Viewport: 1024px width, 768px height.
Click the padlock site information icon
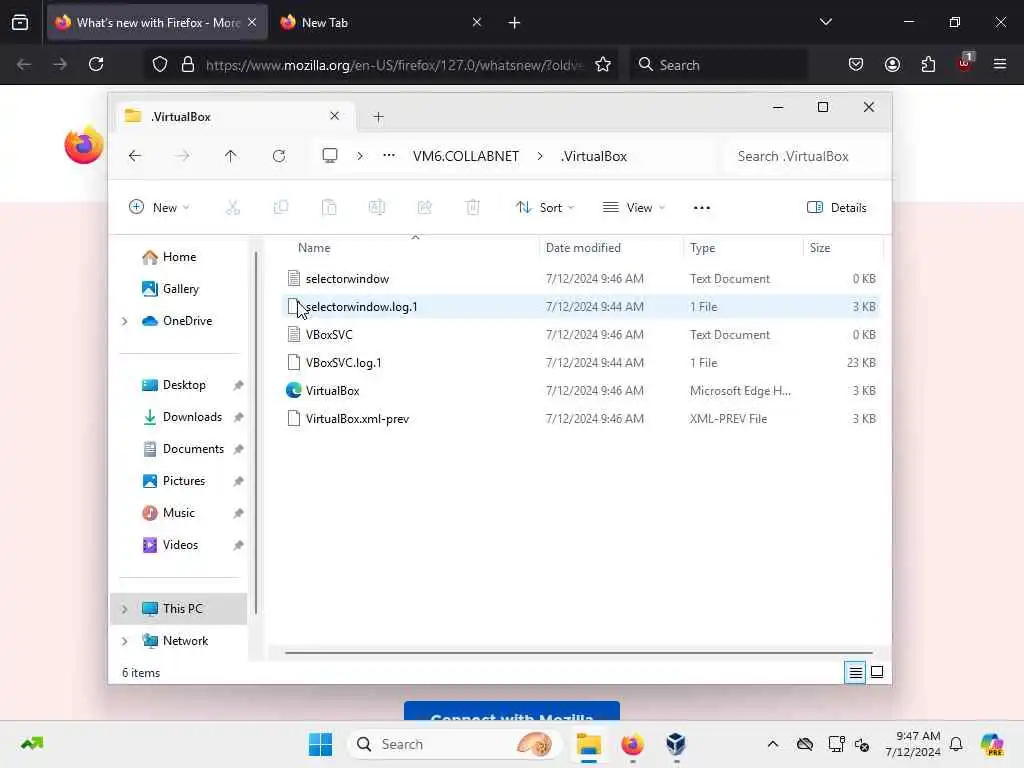coord(187,64)
